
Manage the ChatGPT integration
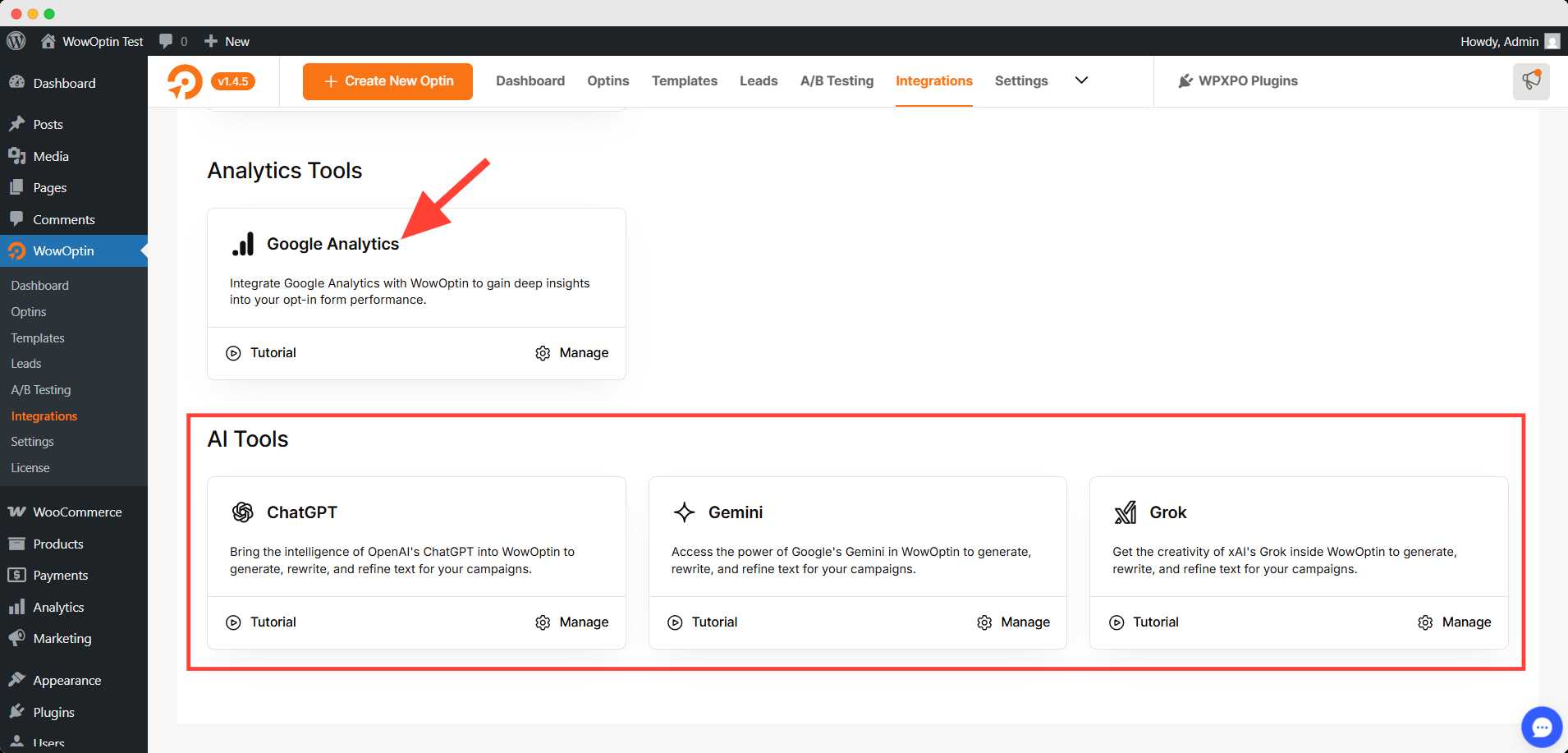(x=571, y=622)
